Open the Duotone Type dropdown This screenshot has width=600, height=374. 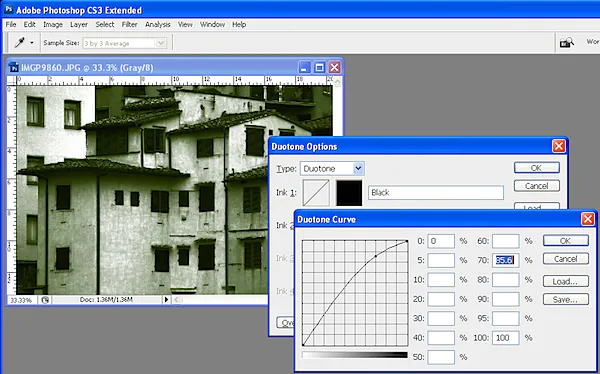click(x=332, y=168)
